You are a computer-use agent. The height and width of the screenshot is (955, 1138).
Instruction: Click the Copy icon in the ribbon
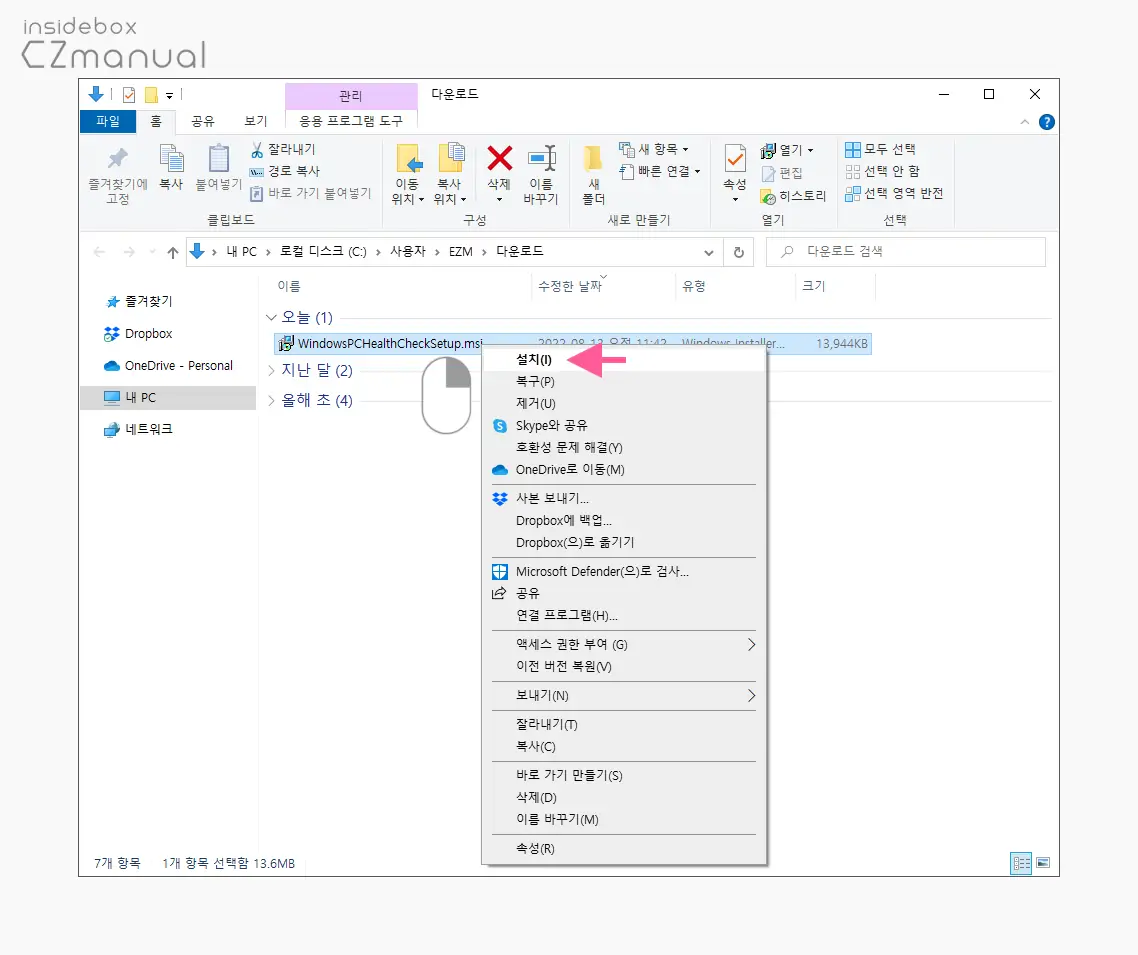point(171,158)
